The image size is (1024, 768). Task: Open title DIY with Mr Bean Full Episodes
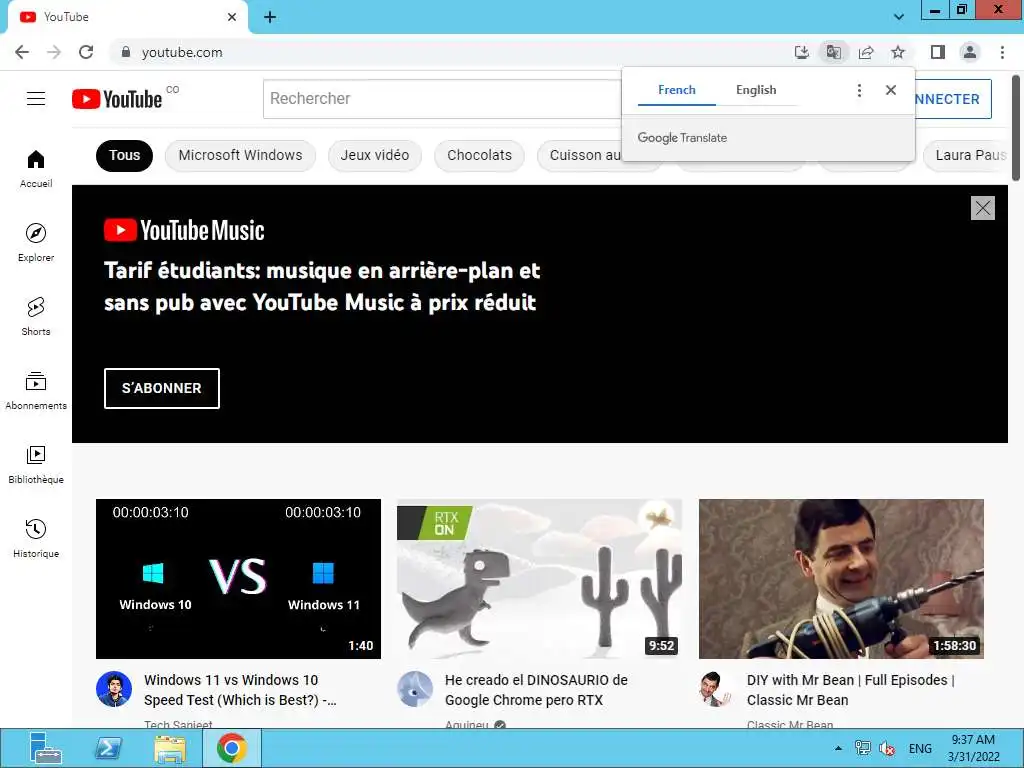pos(851,690)
